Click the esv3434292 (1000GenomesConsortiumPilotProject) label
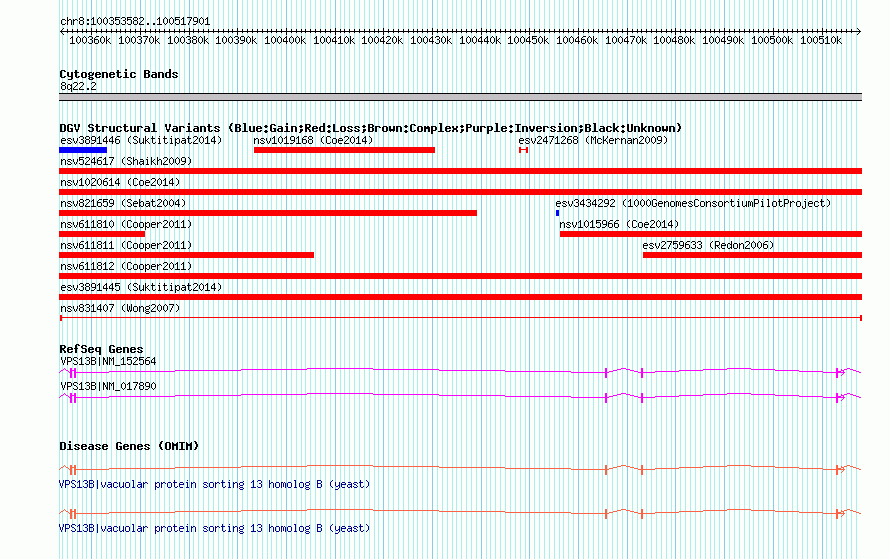 click(x=693, y=203)
